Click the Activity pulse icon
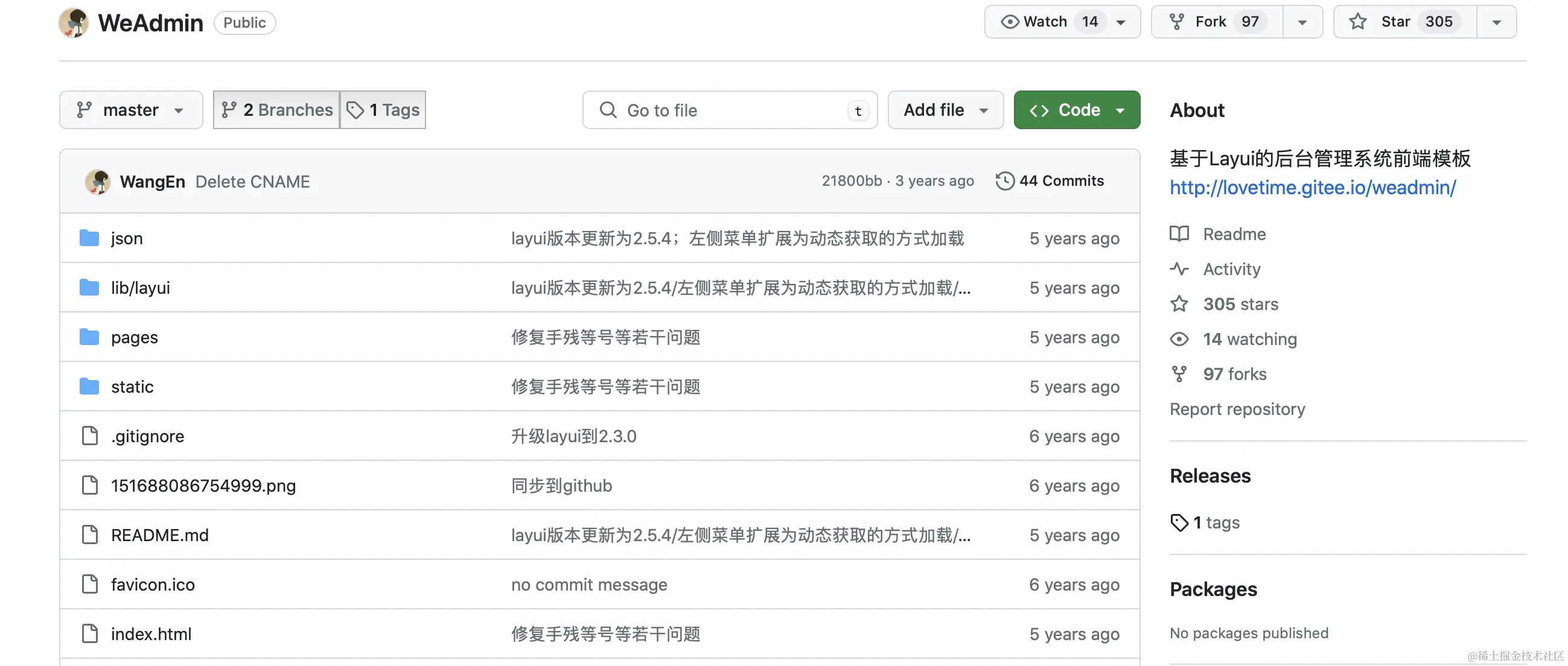 point(1179,269)
